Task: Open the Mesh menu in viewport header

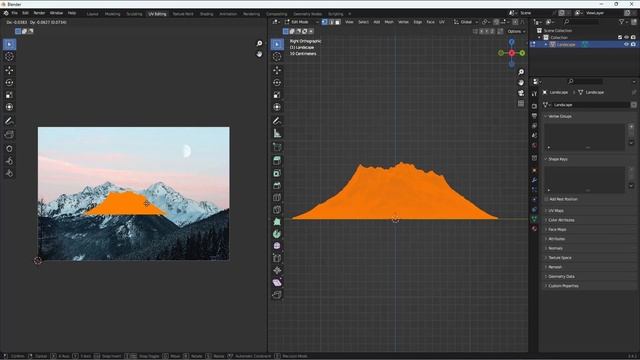Action: pyautogui.click(x=389, y=22)
